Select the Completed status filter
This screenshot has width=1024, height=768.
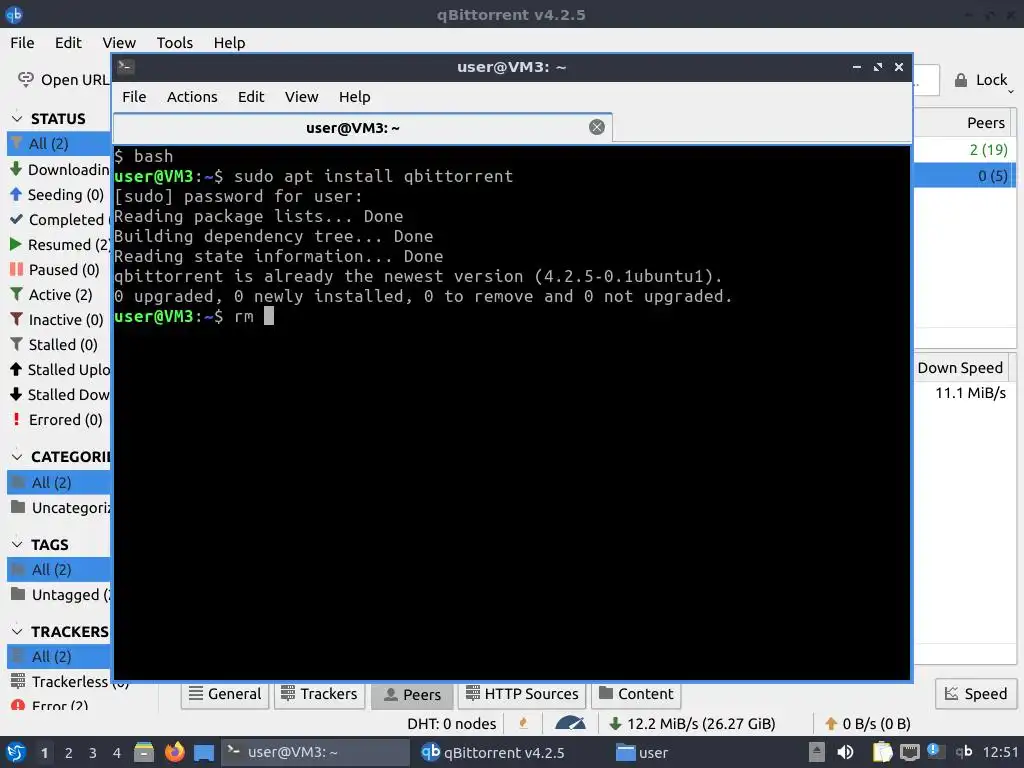coord(59,219)
